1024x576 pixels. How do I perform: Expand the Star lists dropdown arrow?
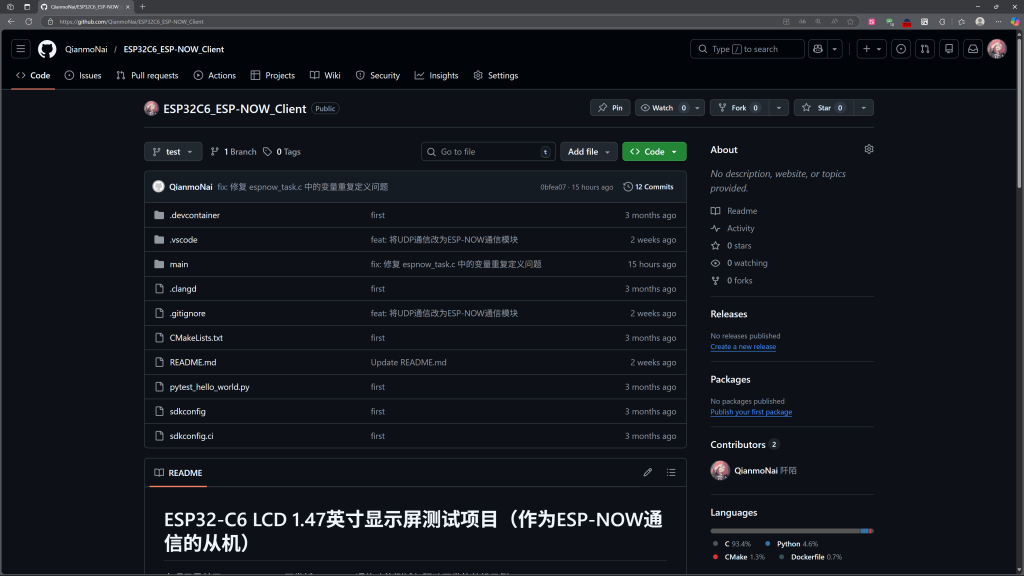(x=863, y=108)
